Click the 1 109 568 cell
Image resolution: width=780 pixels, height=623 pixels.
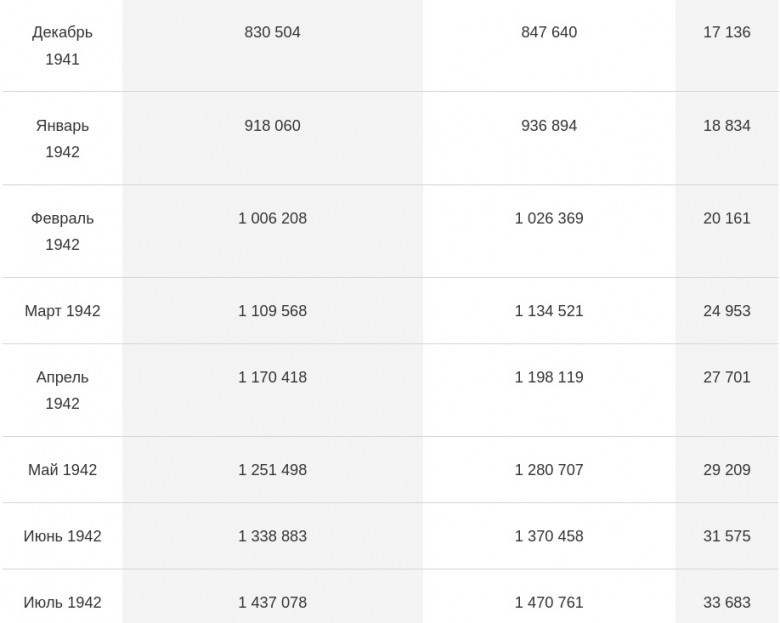coord(272,311)
